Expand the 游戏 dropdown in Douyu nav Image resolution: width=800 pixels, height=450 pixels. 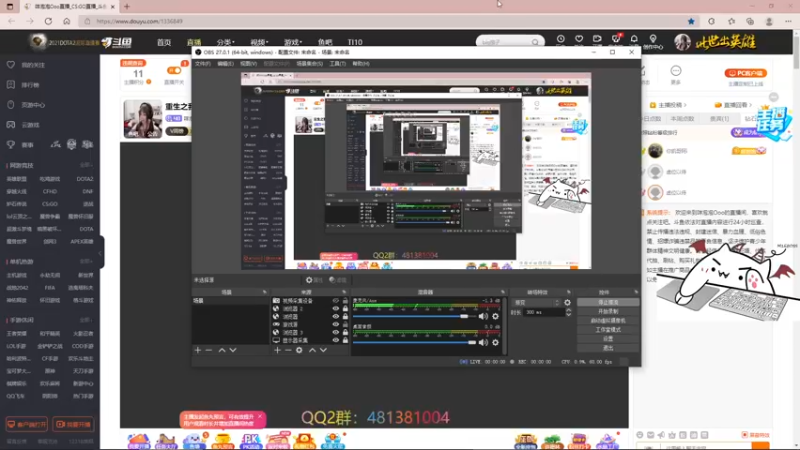(293, 42)
